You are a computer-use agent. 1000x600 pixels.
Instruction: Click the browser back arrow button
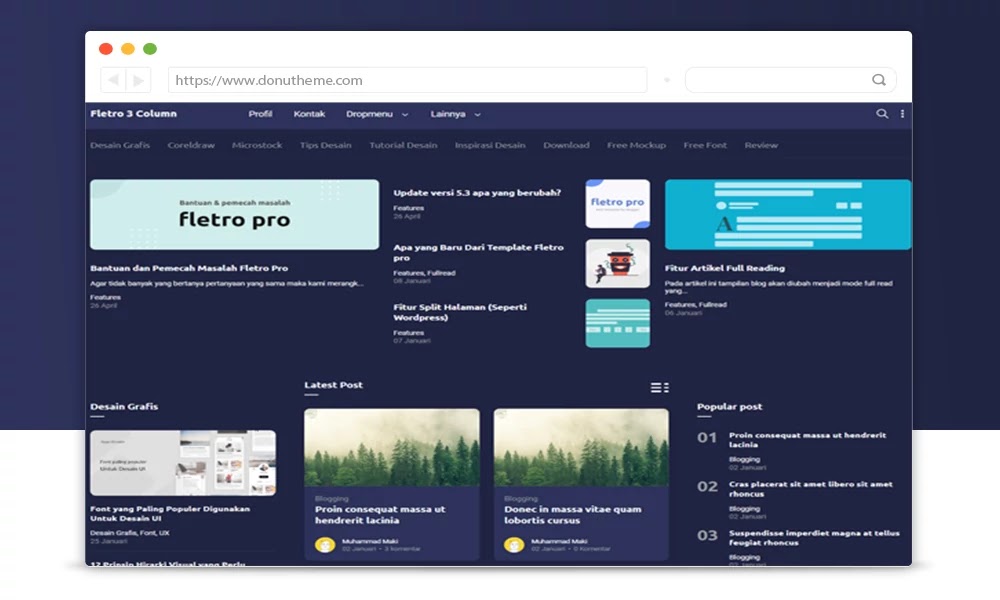pos(113,80)
